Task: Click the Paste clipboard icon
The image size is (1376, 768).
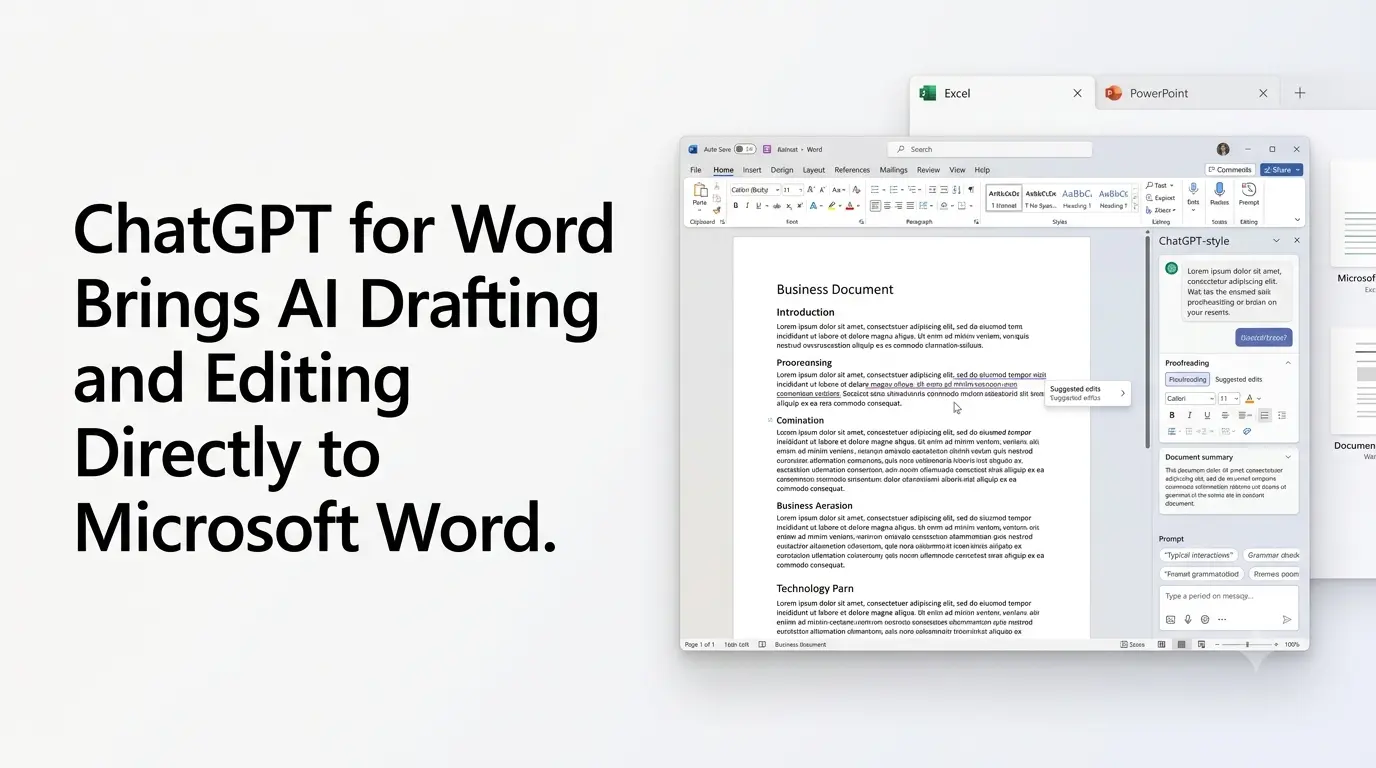Action: 700,190
